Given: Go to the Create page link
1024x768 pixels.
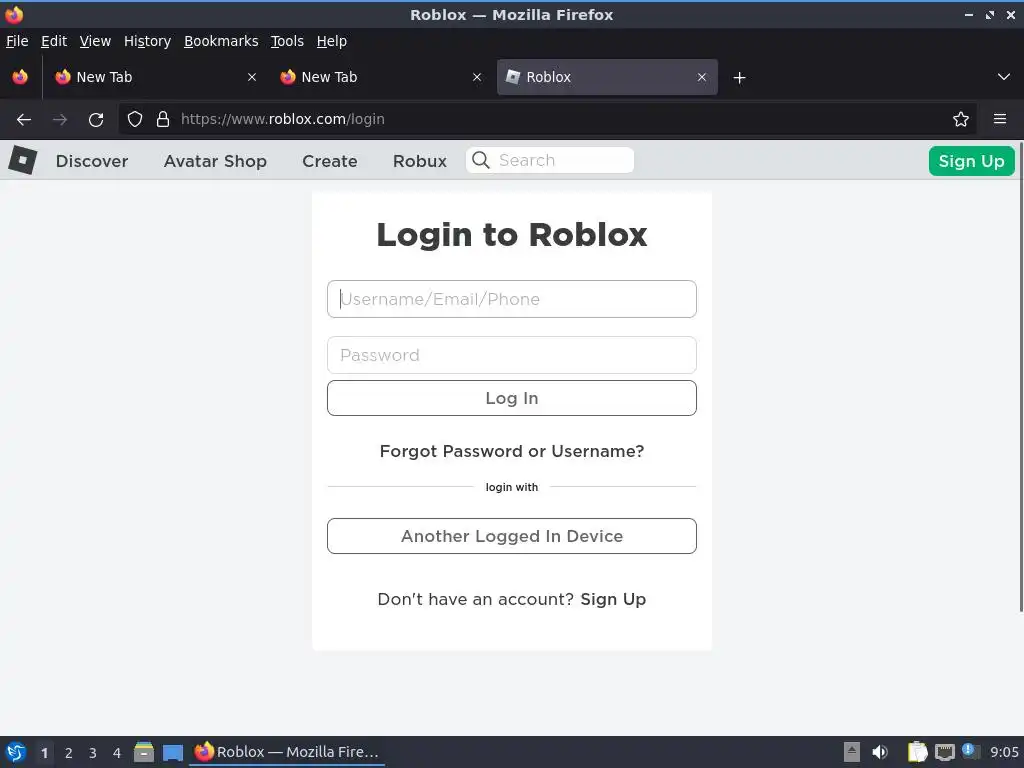Looking at the screenshot, I should pos(330,161).
